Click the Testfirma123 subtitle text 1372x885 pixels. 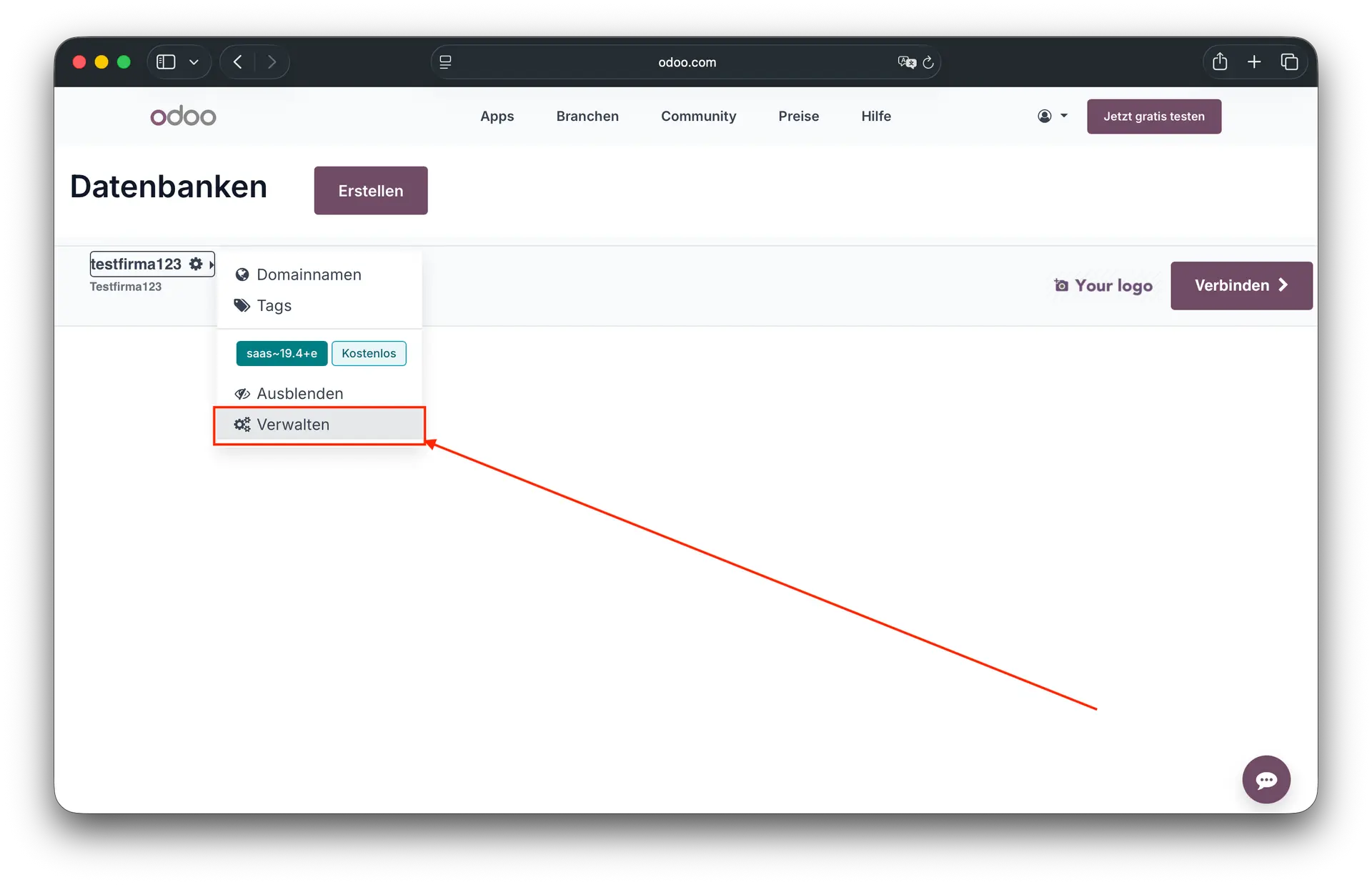[x=126, y=287]
